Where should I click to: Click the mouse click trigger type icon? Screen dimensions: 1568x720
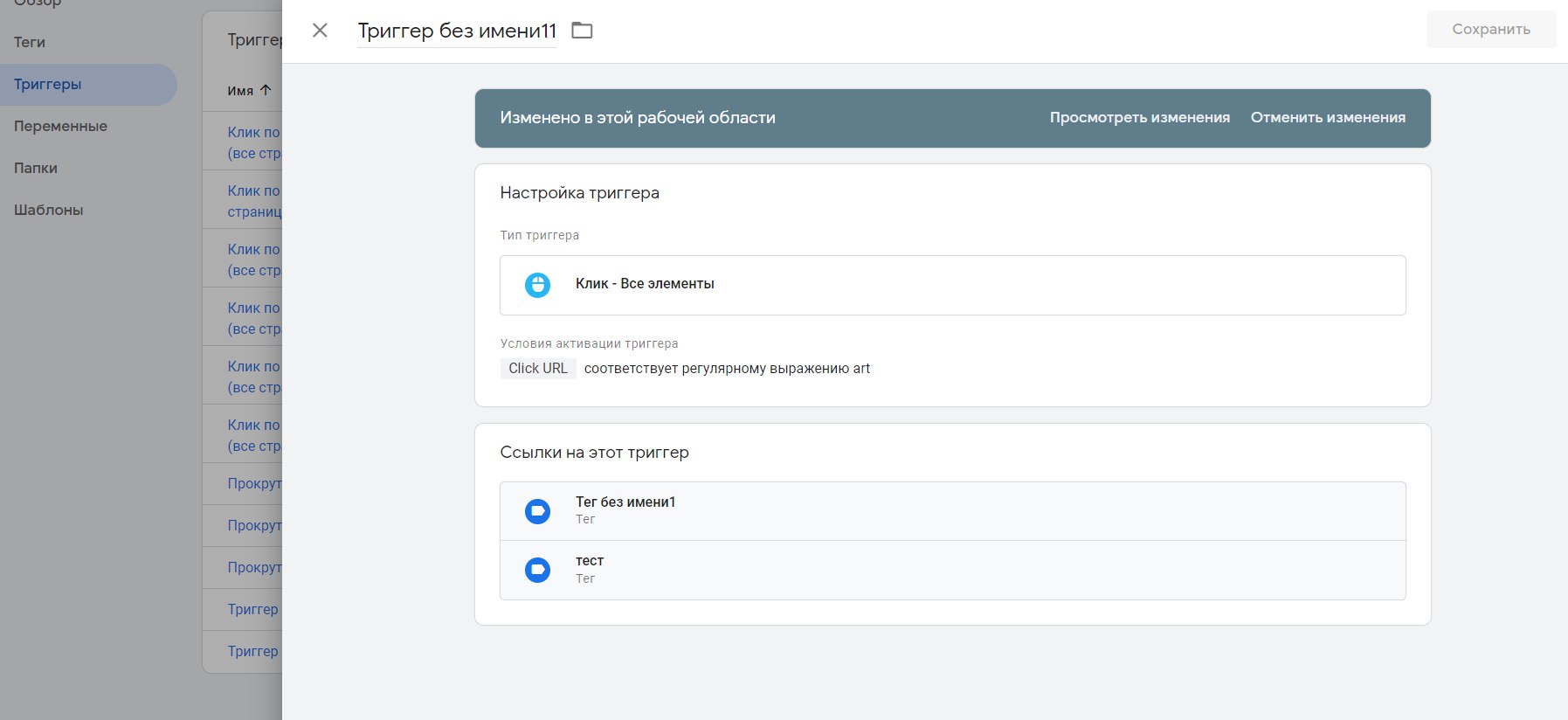pyautogui.click(x=537, y=285)
